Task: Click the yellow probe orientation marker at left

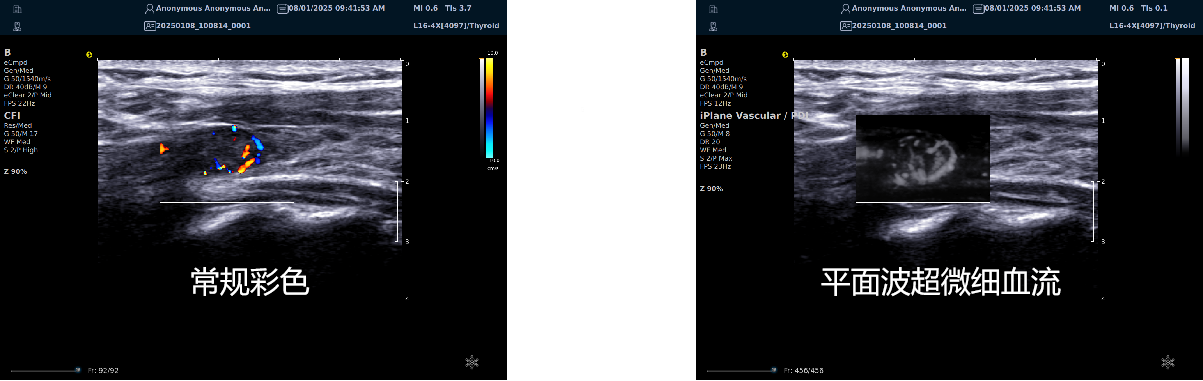Action: 90,55
